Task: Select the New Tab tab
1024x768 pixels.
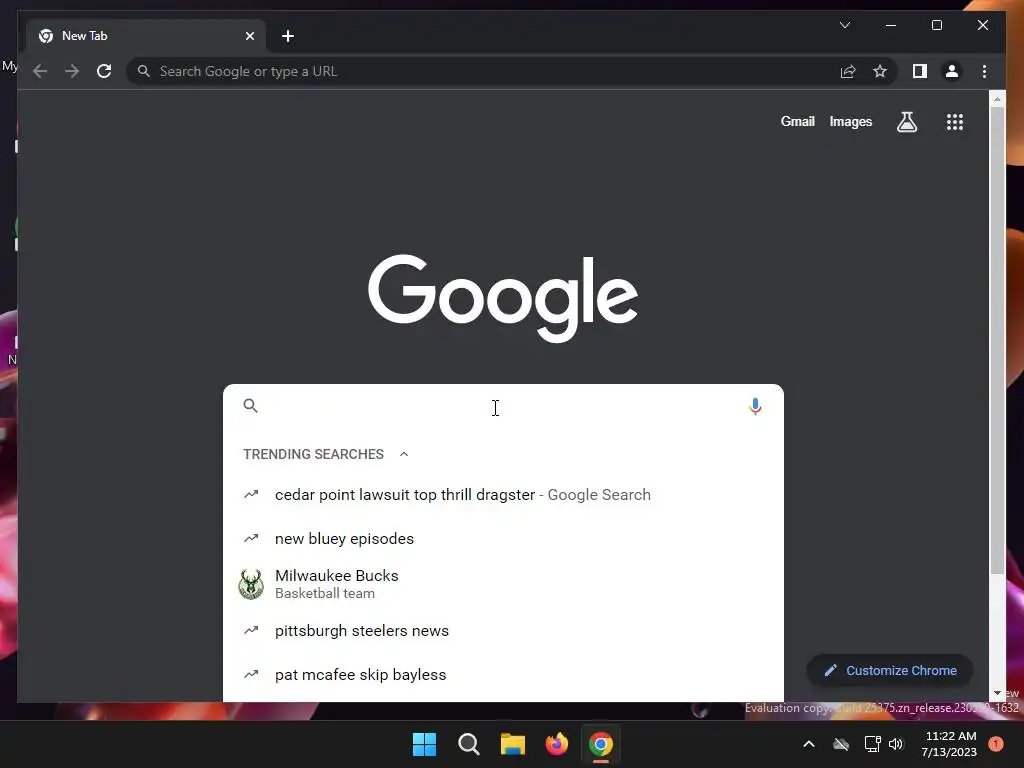Action: tap(146, 36)
